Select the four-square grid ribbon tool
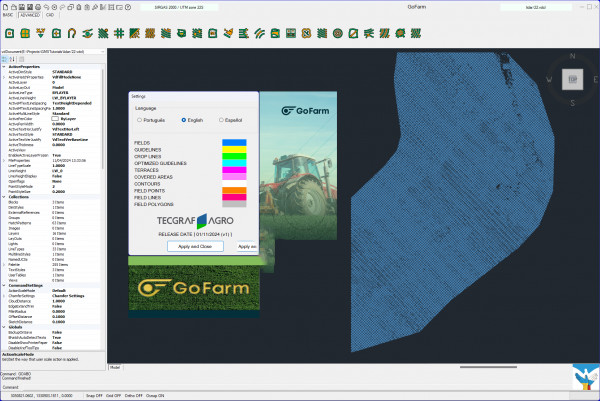600x401 pixels. pyautogui.click(x=25, y=33)
